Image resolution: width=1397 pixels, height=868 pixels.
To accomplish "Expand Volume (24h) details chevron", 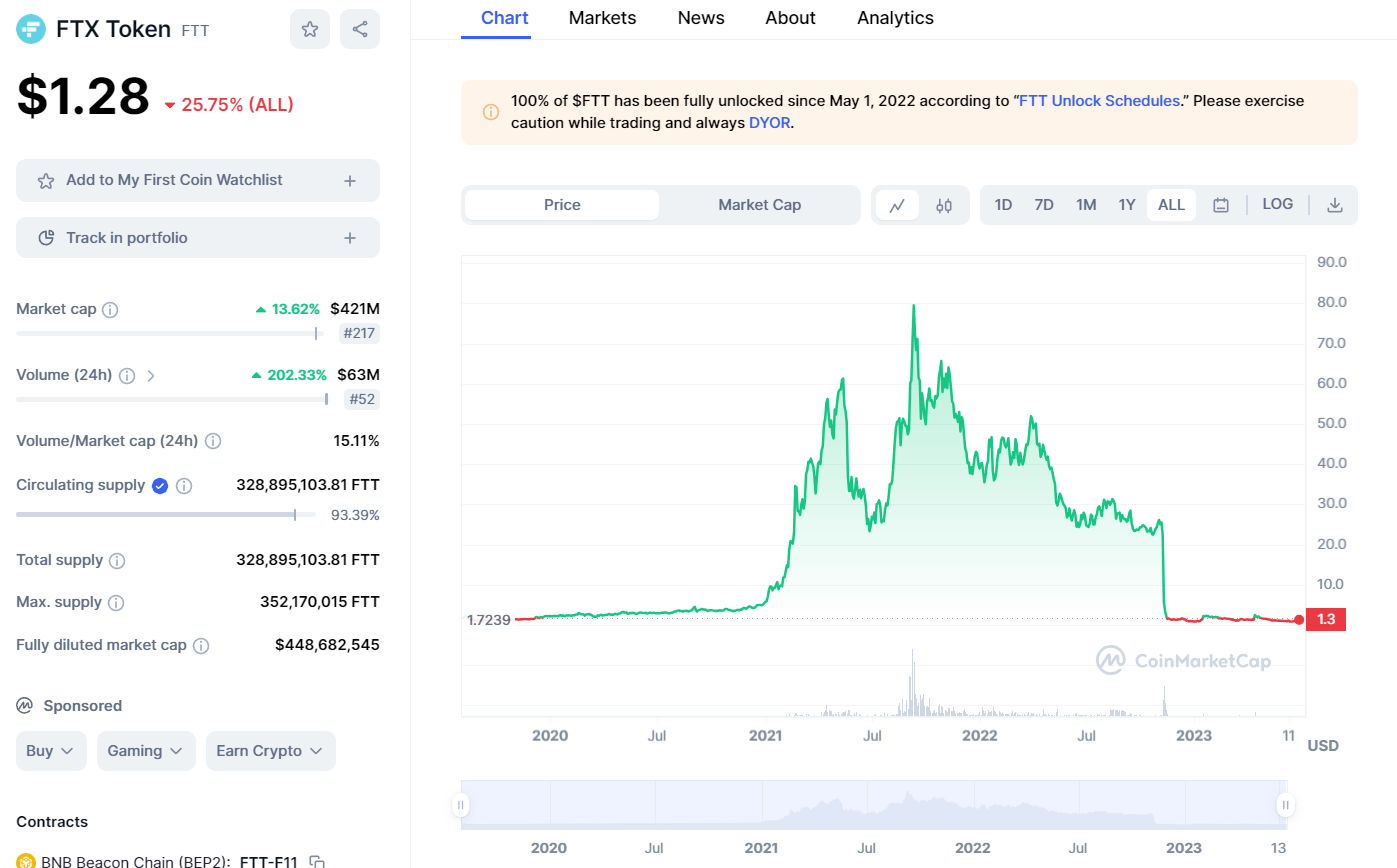I will [151, 376].
